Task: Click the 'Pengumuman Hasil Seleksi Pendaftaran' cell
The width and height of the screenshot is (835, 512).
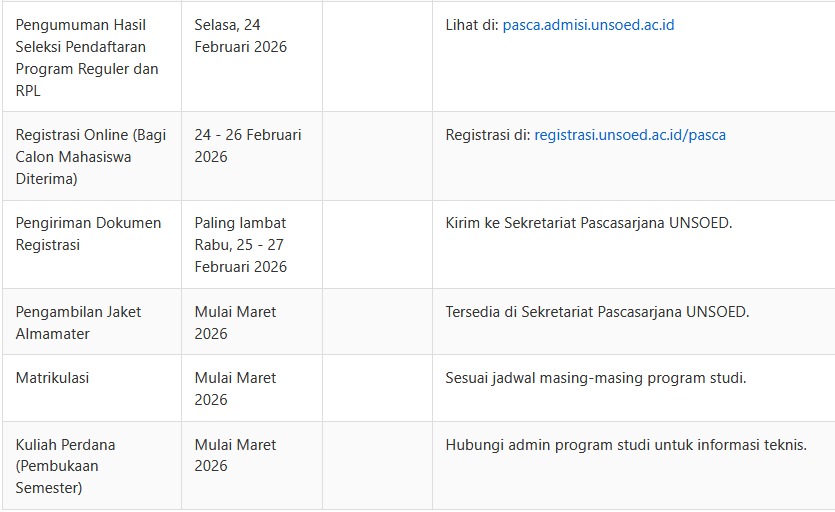Action: coord(87,57)
